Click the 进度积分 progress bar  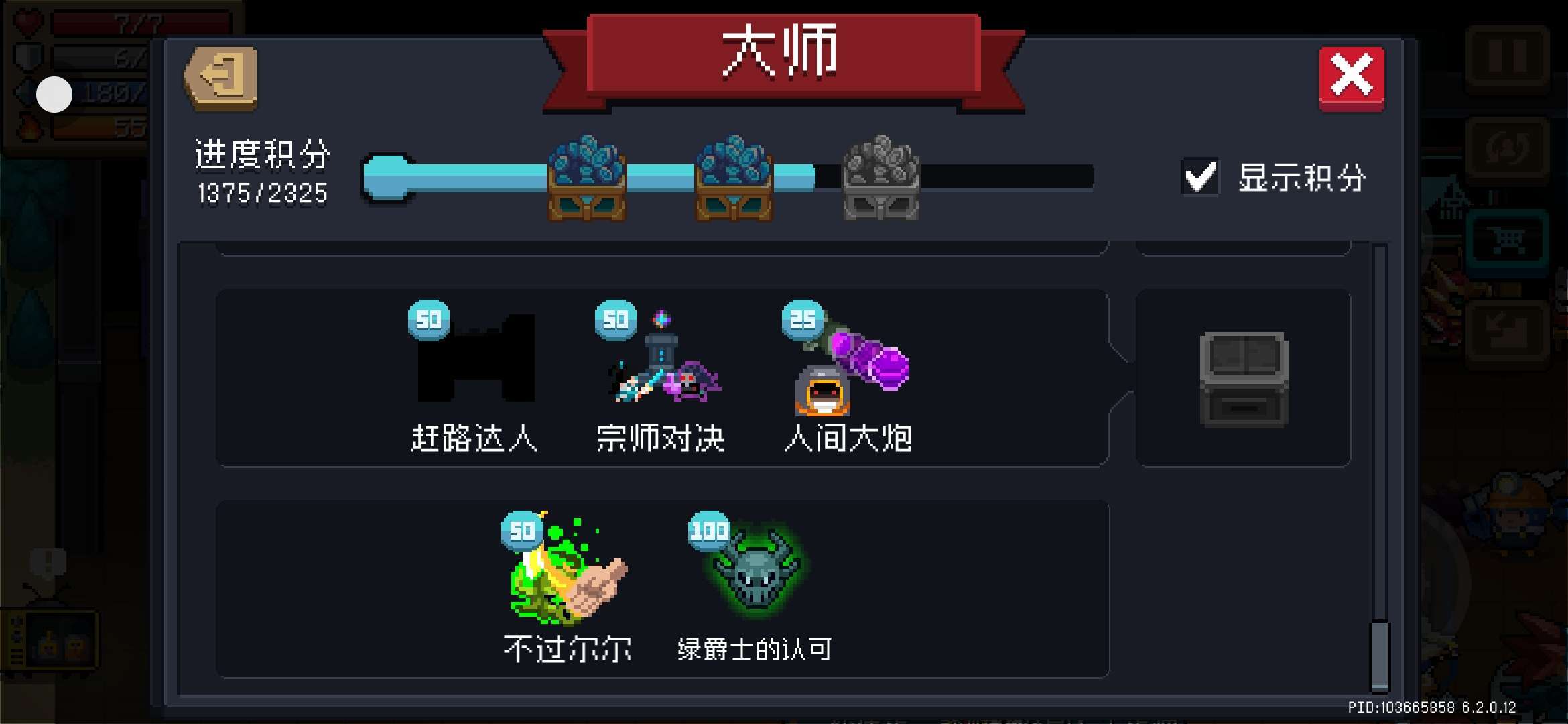pos(728,177)
